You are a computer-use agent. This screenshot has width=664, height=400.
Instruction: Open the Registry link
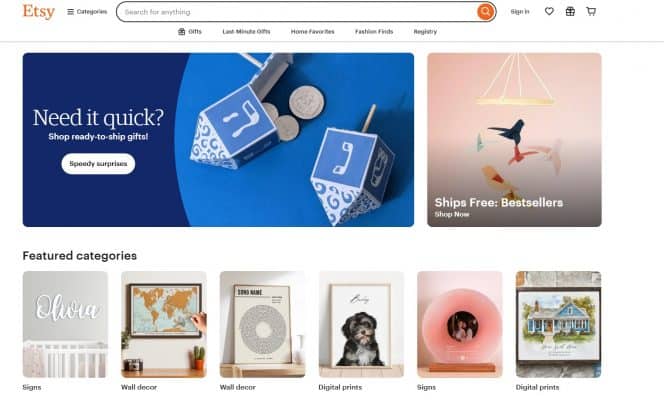tap(425, 31)
